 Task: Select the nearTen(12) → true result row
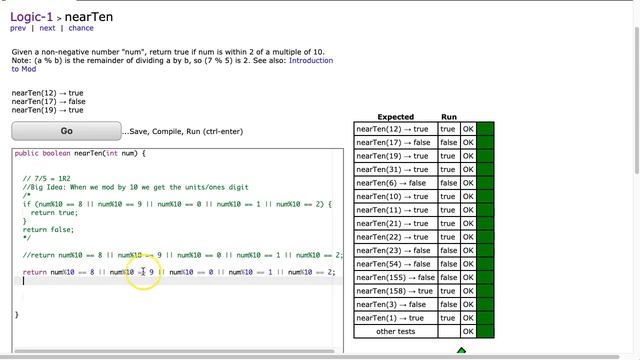click(424, 129)
